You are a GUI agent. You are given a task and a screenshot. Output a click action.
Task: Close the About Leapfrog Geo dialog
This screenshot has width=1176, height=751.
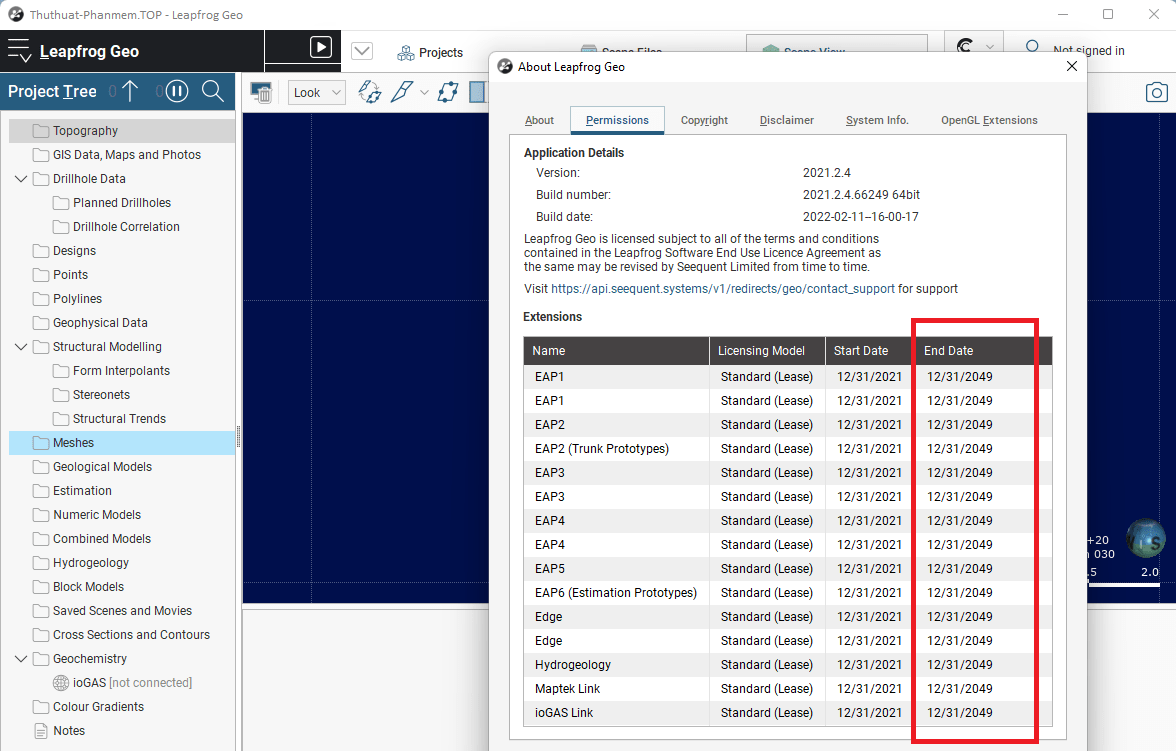[x=1072, y=66]
